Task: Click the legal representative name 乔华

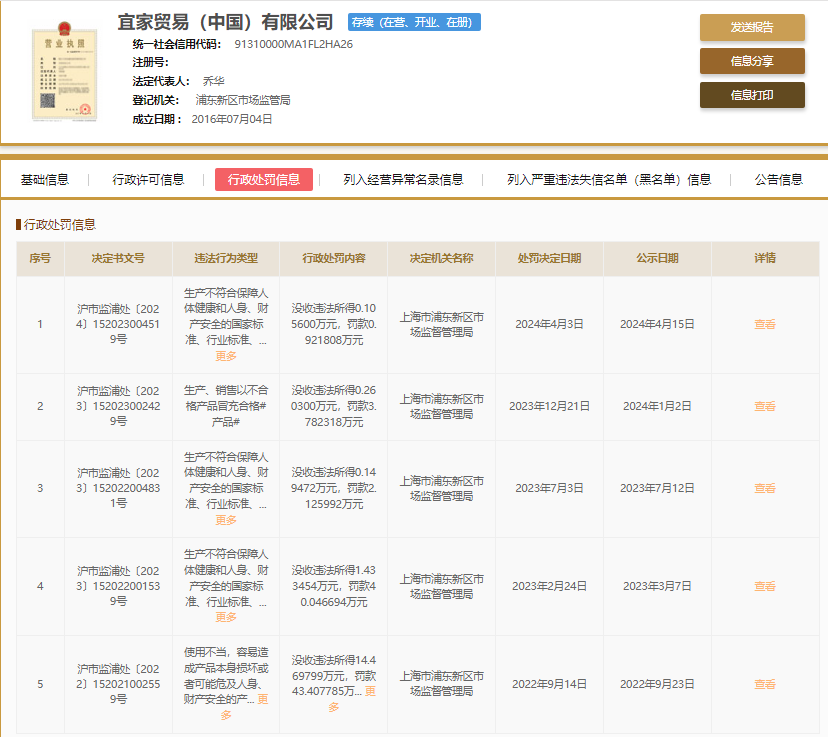Action: 213,81
